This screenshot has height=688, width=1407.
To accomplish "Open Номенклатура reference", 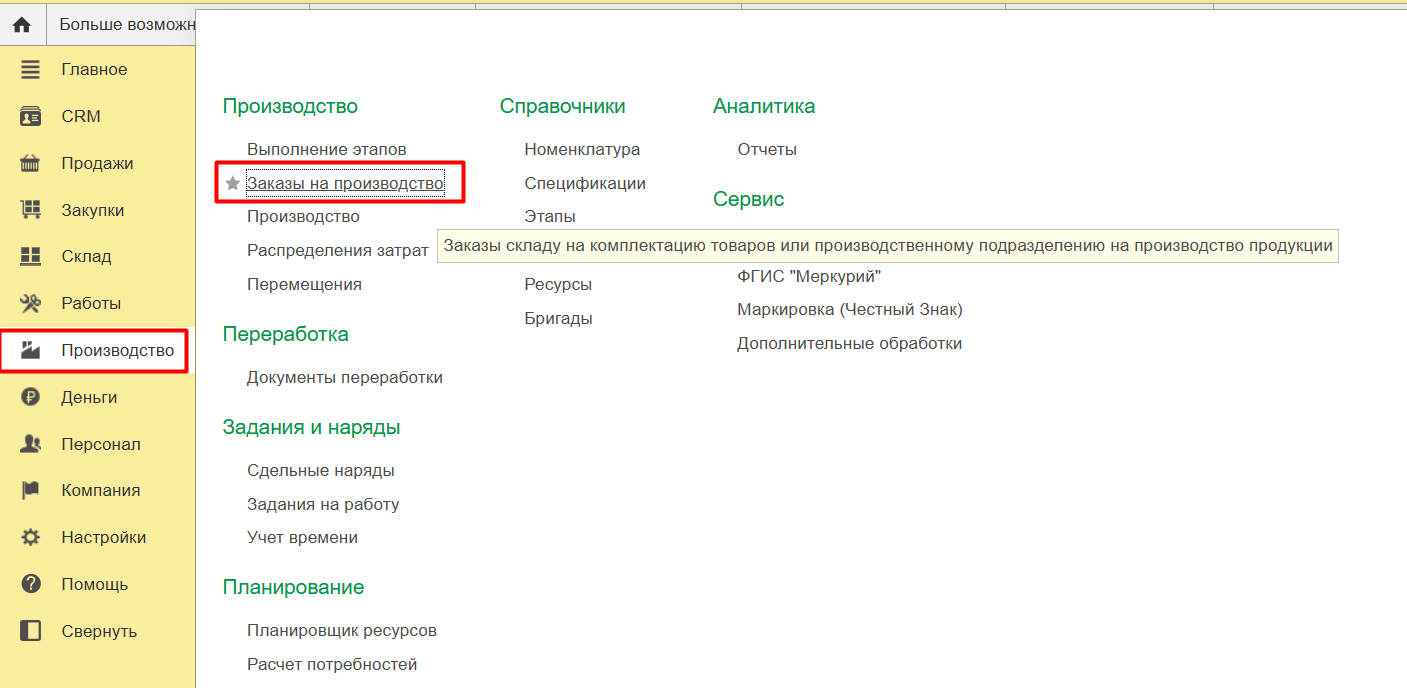I will (582, 149).
